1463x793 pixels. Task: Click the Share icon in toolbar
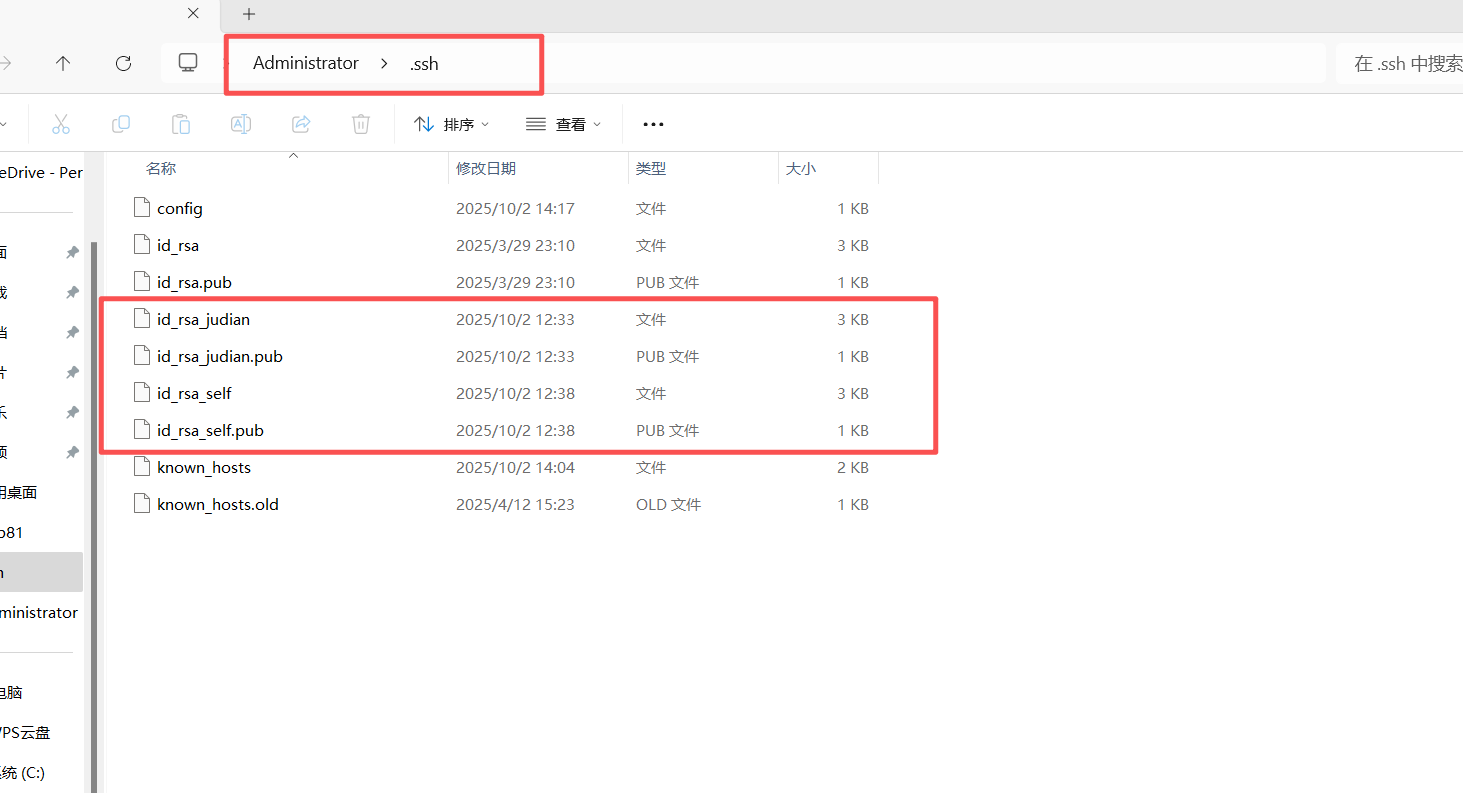pyautogui.click(x=301, y=124)
